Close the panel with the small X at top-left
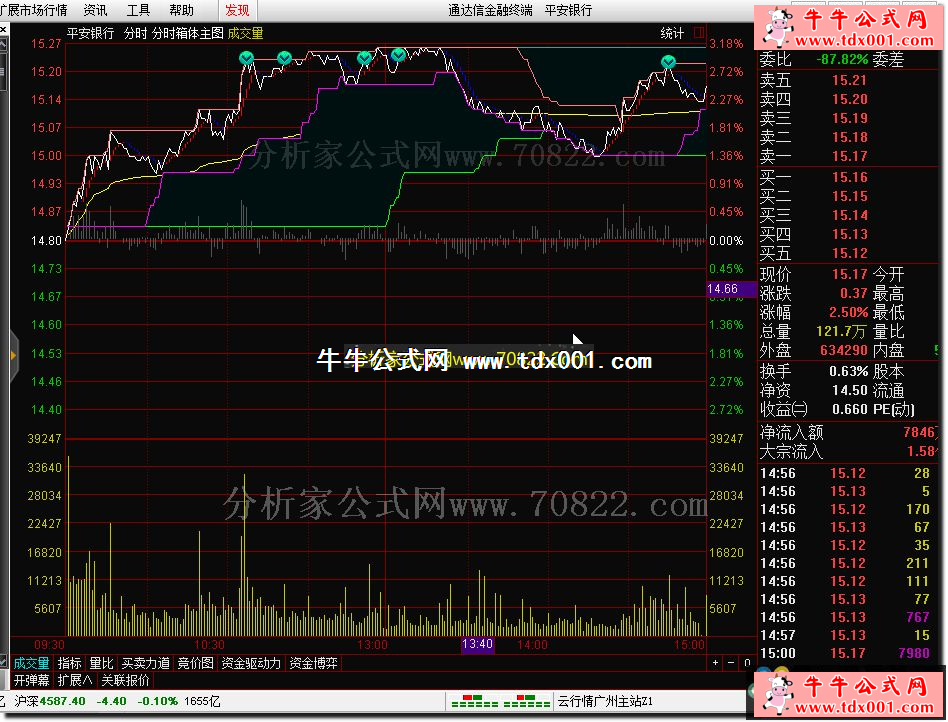The width and height of the screenshot is (948, 722). click(4, 28)
